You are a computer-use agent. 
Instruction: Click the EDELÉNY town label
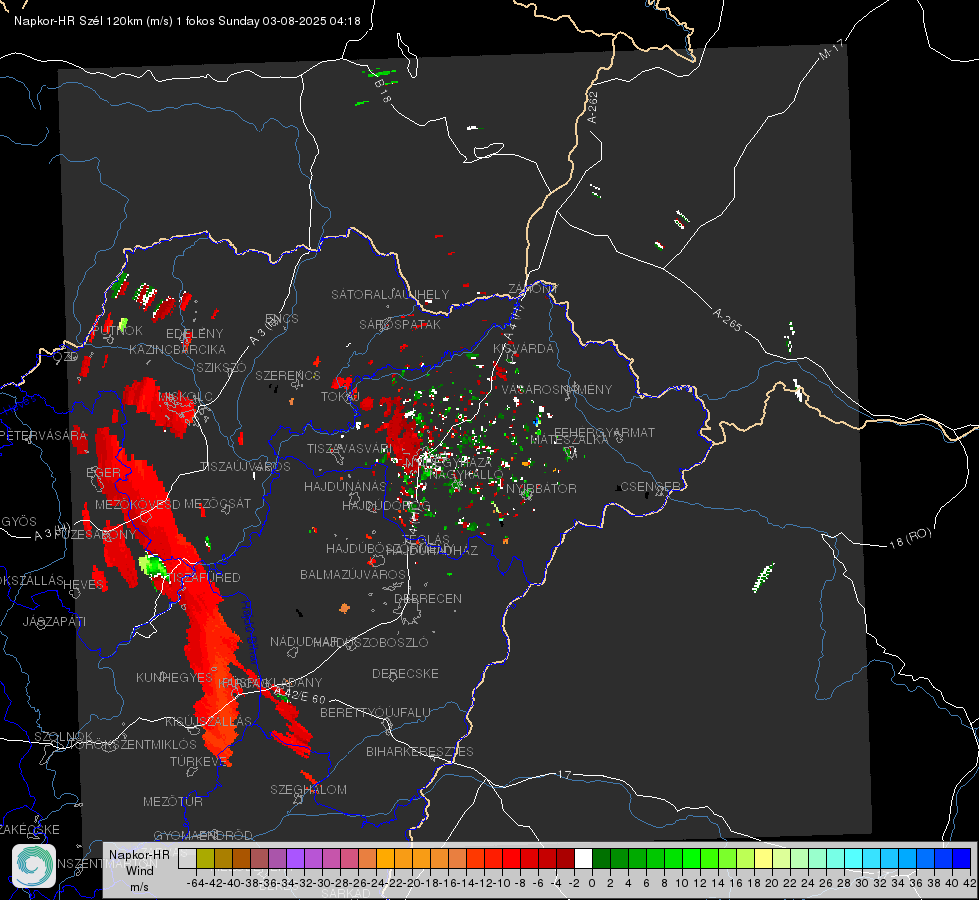pos(194,334)
